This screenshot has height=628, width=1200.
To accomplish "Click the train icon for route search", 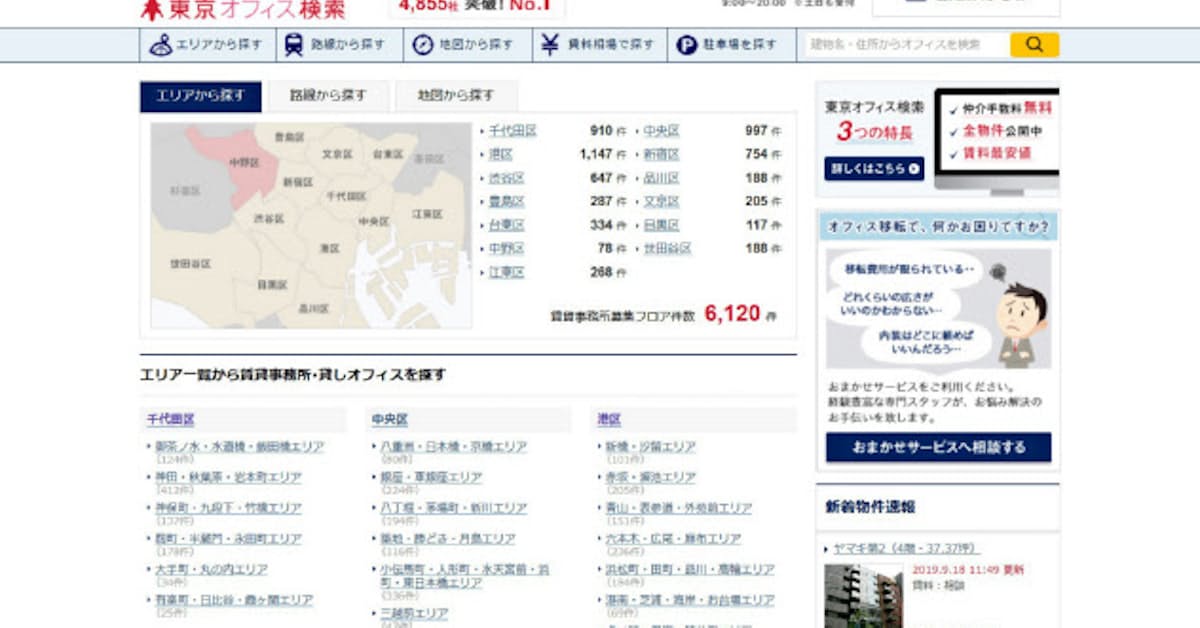I will coord(294,45).
